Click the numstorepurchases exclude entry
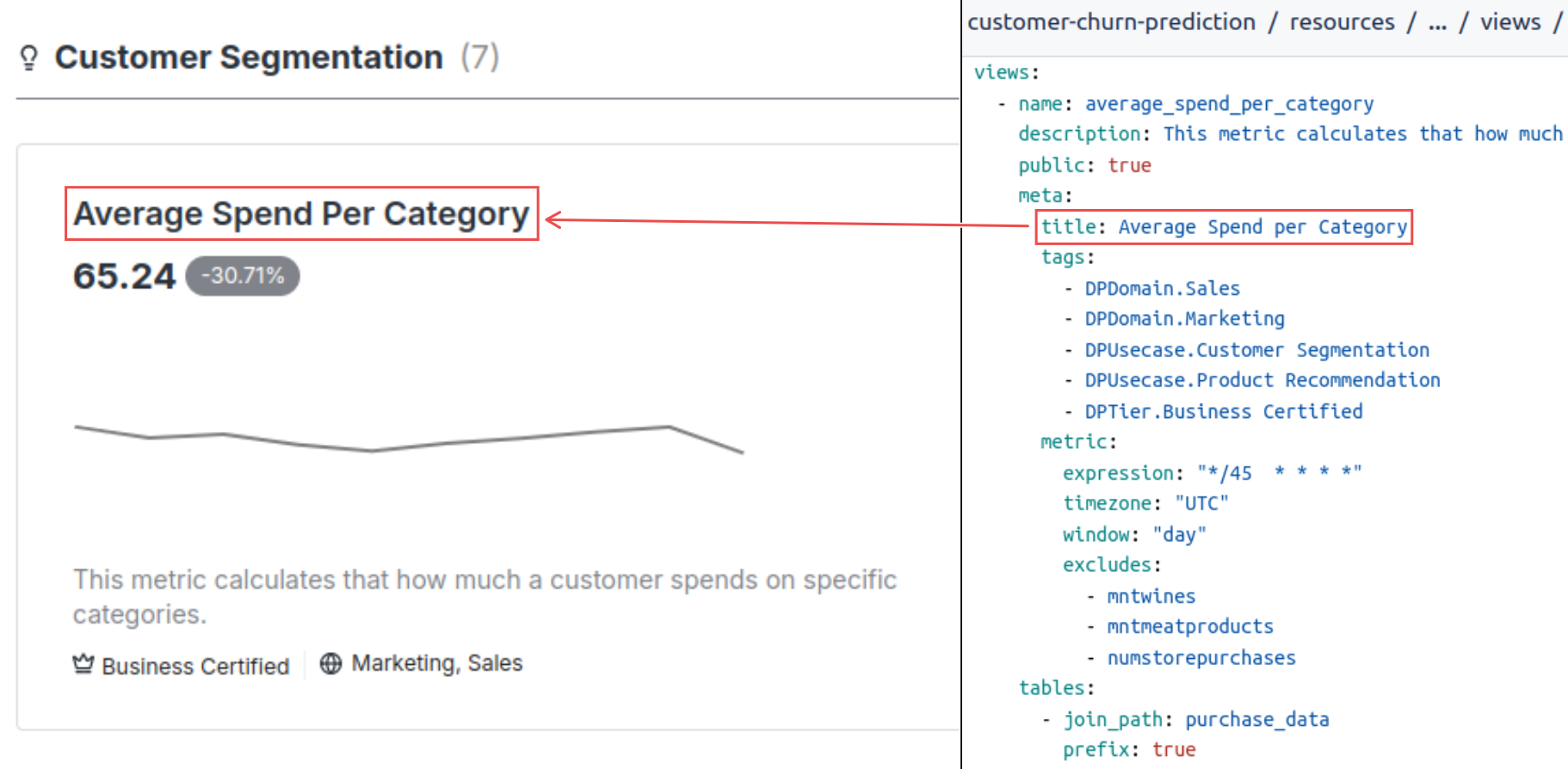This screenshot has height=769, width=1568. point(1201,658)
